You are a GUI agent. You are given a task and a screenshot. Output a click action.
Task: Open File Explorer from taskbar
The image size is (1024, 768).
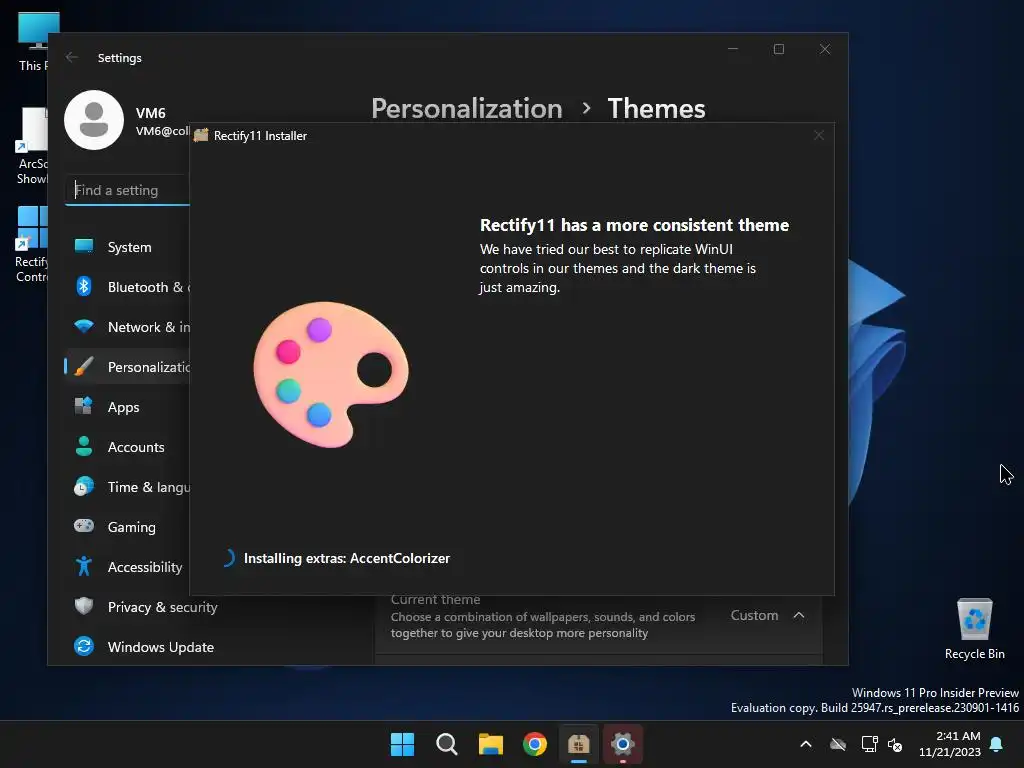point(490,744)
